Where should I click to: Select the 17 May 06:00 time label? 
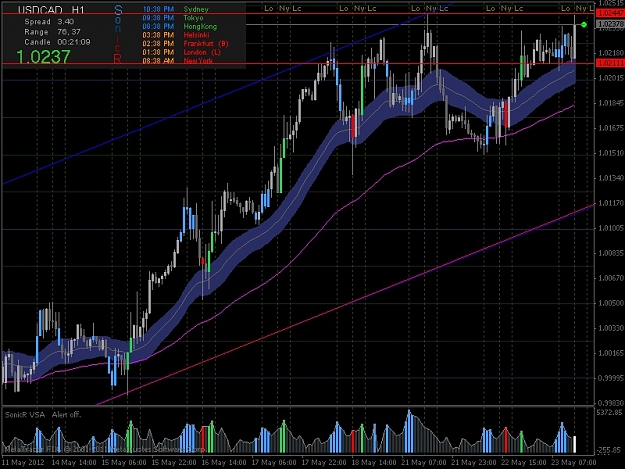pyautogui.click(x=274, y=463)
